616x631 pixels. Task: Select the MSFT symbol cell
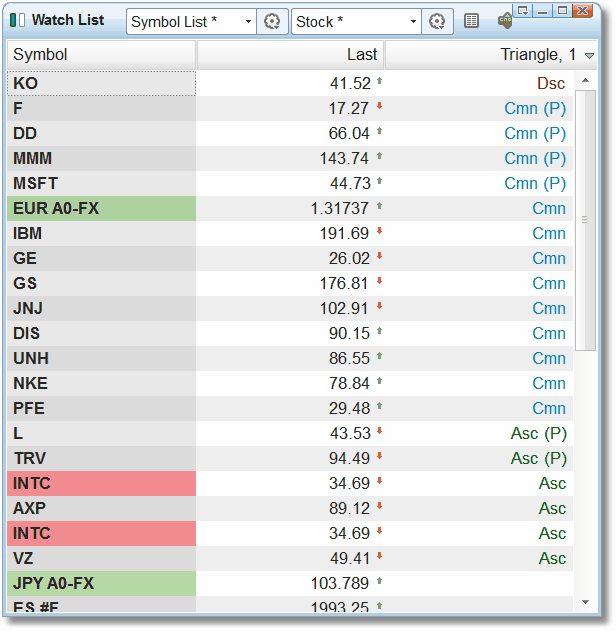click(x=101, y=184)
